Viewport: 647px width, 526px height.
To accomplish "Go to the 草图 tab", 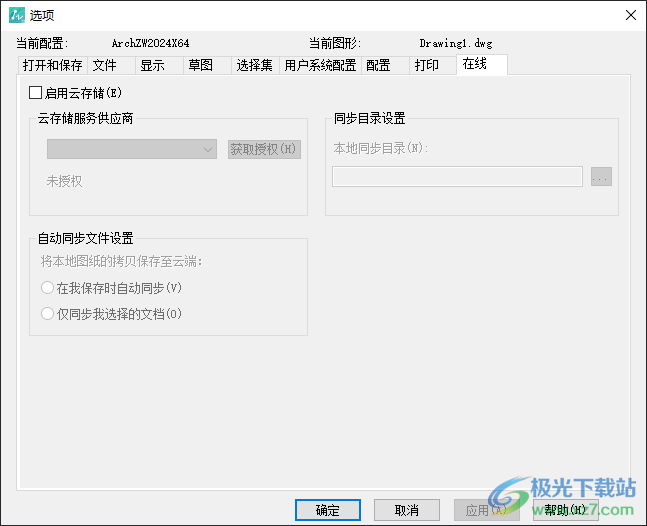I will point(207,65).
